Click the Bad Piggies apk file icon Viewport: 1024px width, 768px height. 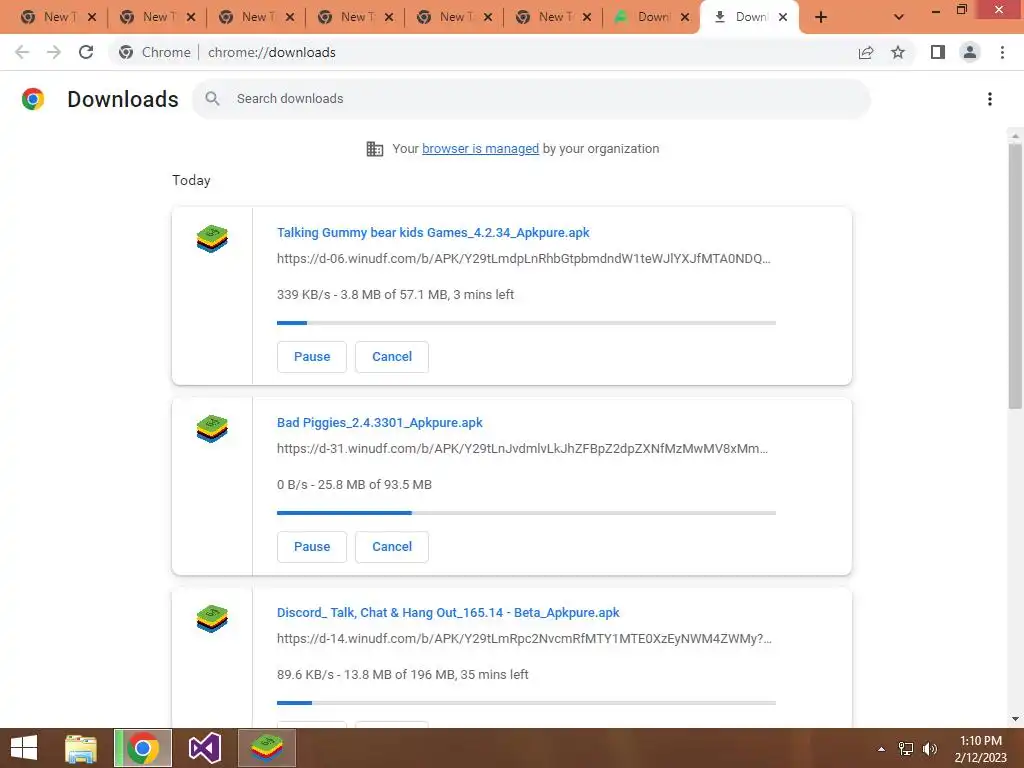[212, 429]
